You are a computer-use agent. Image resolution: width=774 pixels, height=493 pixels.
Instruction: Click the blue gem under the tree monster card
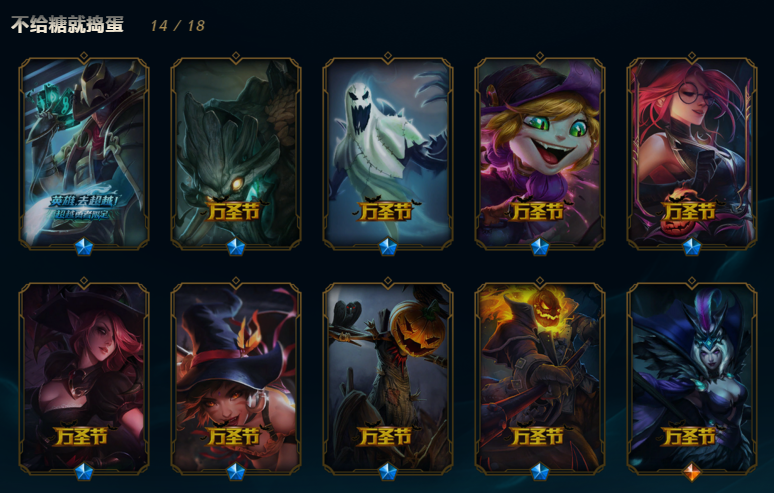[x=235, y=247]
